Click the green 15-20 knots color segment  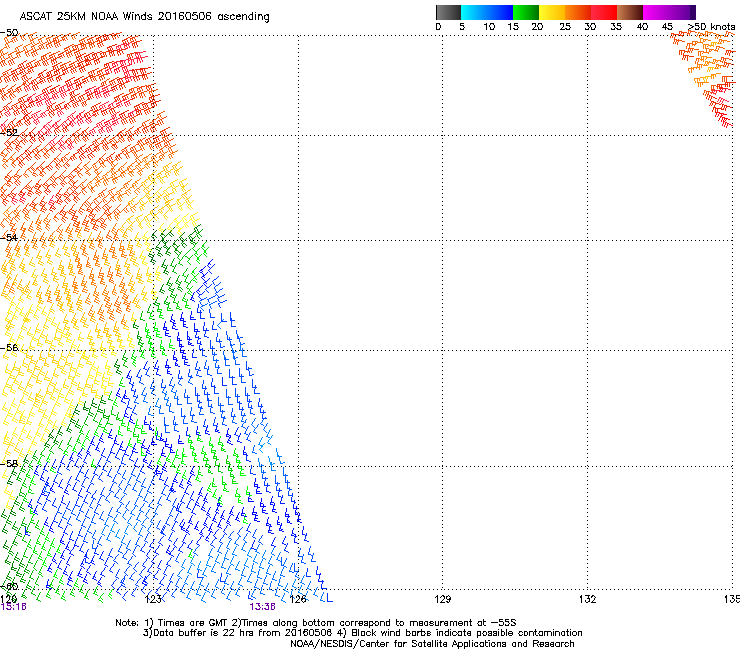tap(526, 12)
